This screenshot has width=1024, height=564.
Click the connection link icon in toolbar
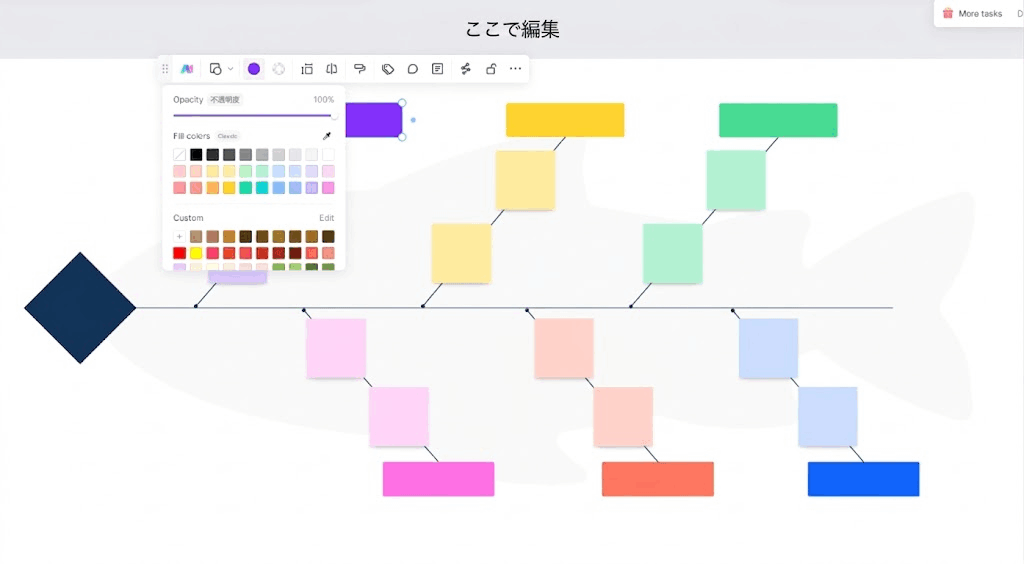(x=466, y=69)
